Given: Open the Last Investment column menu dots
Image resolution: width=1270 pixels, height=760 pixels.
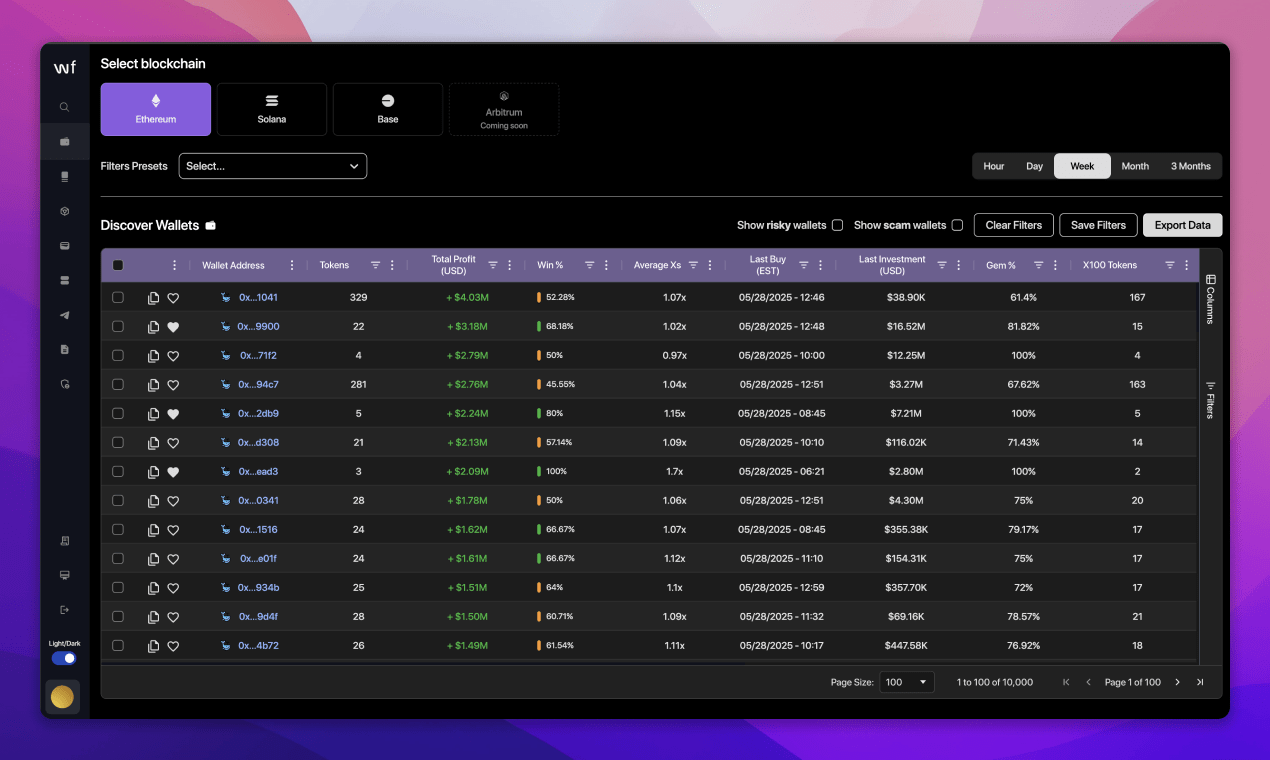Looking at the screenshot, I should [x=958, y=265].
